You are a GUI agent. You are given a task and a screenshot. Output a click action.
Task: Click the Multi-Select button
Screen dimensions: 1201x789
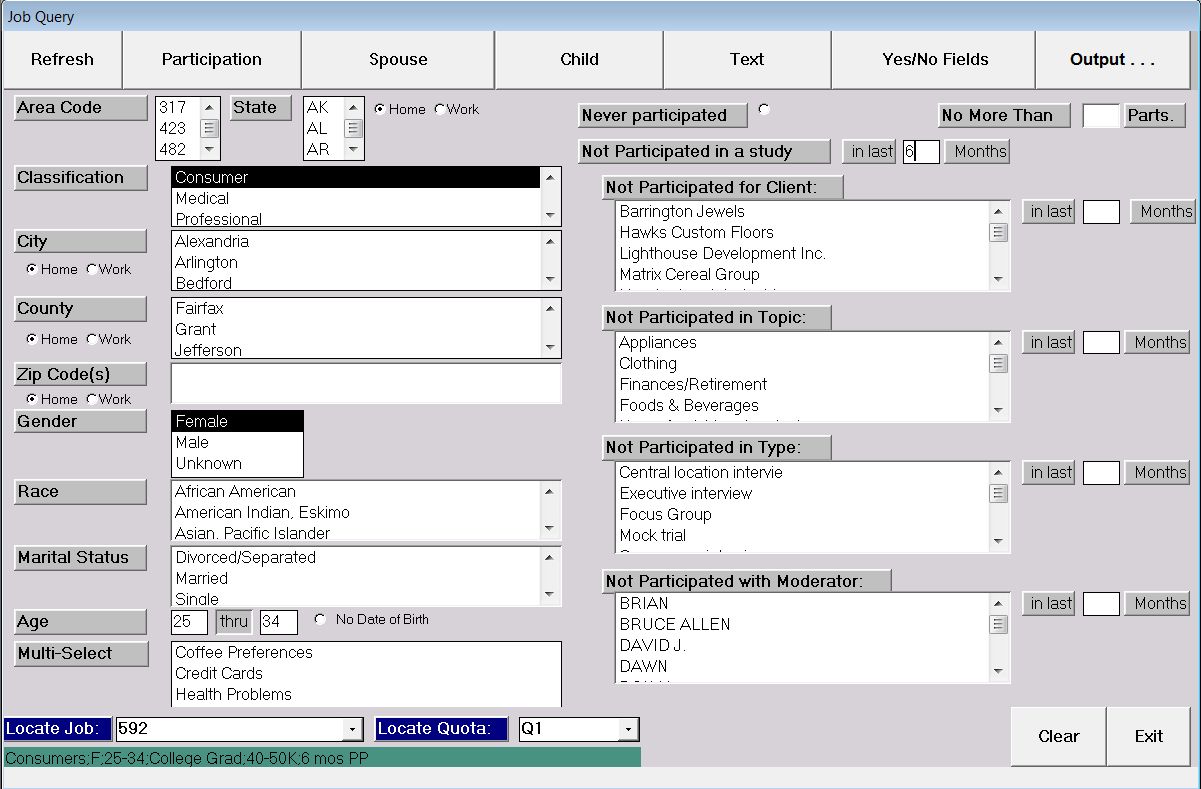[x=81, y=654]
